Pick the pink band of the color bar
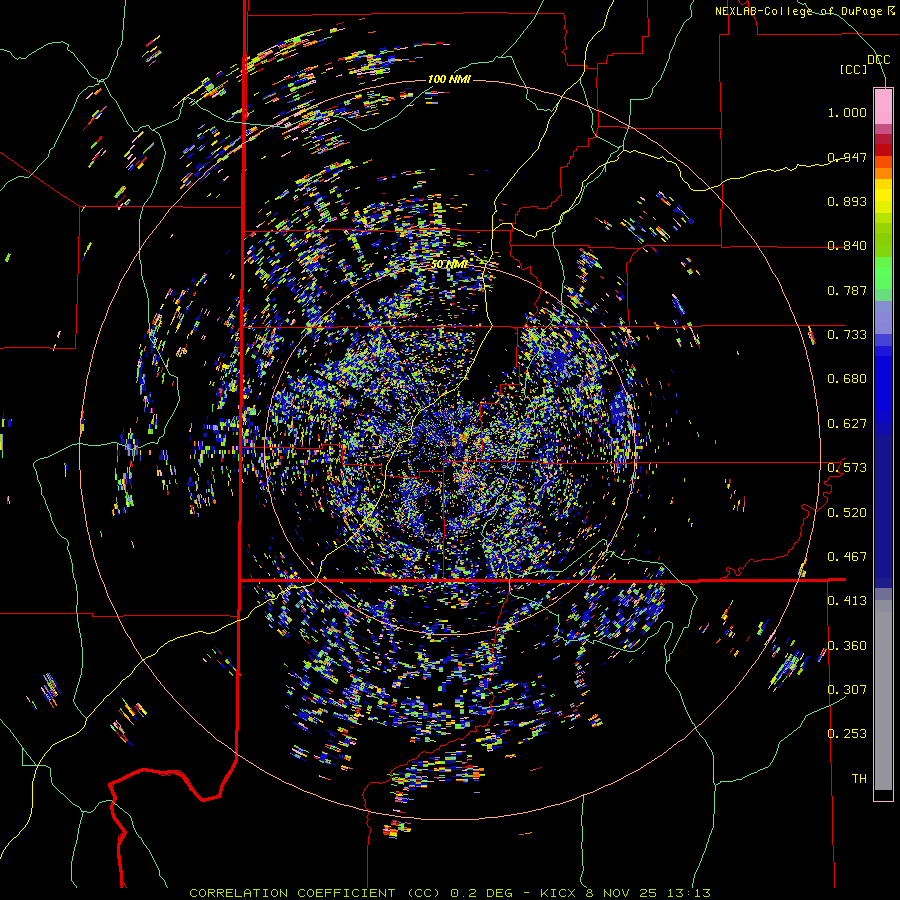 (x=883, y=106)
